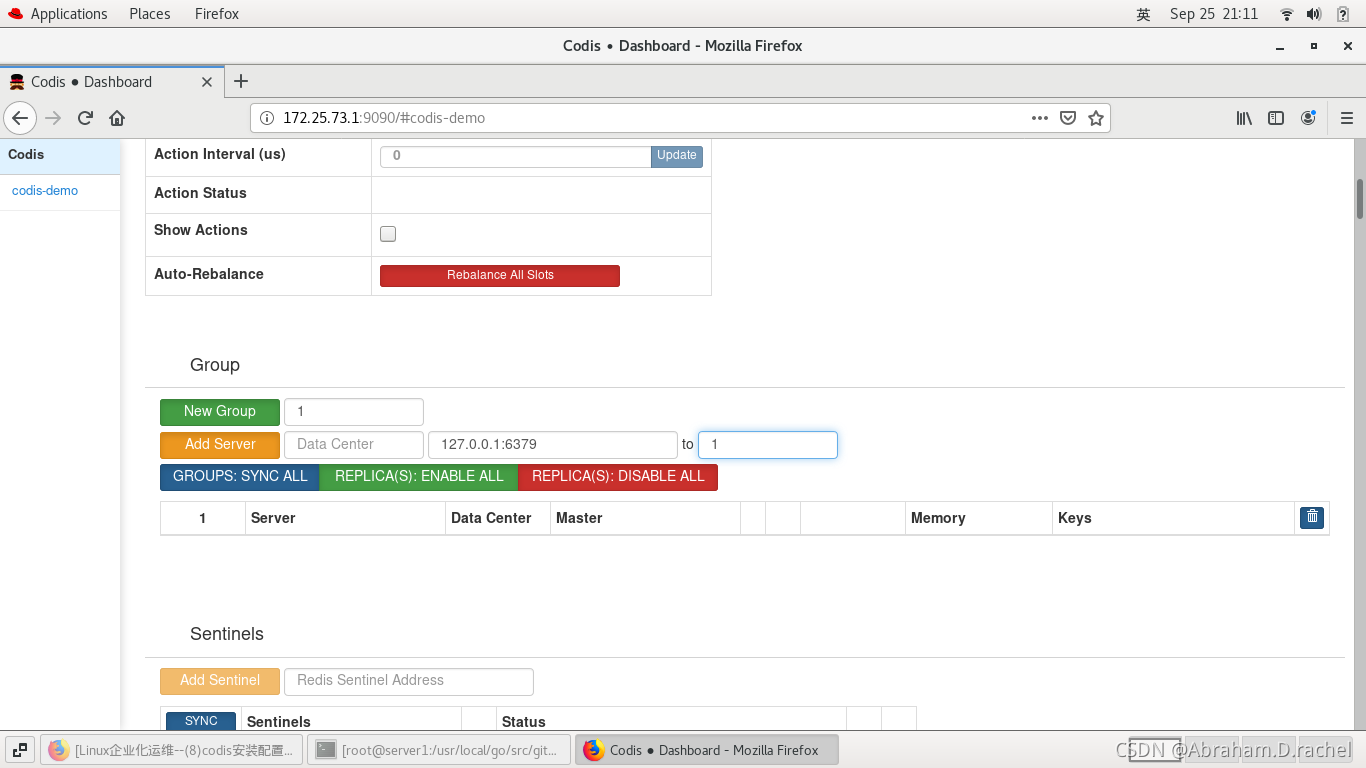Show site information icon in address bar
1366x768 pixels.
pyautogui.click(x=267, y=118)
